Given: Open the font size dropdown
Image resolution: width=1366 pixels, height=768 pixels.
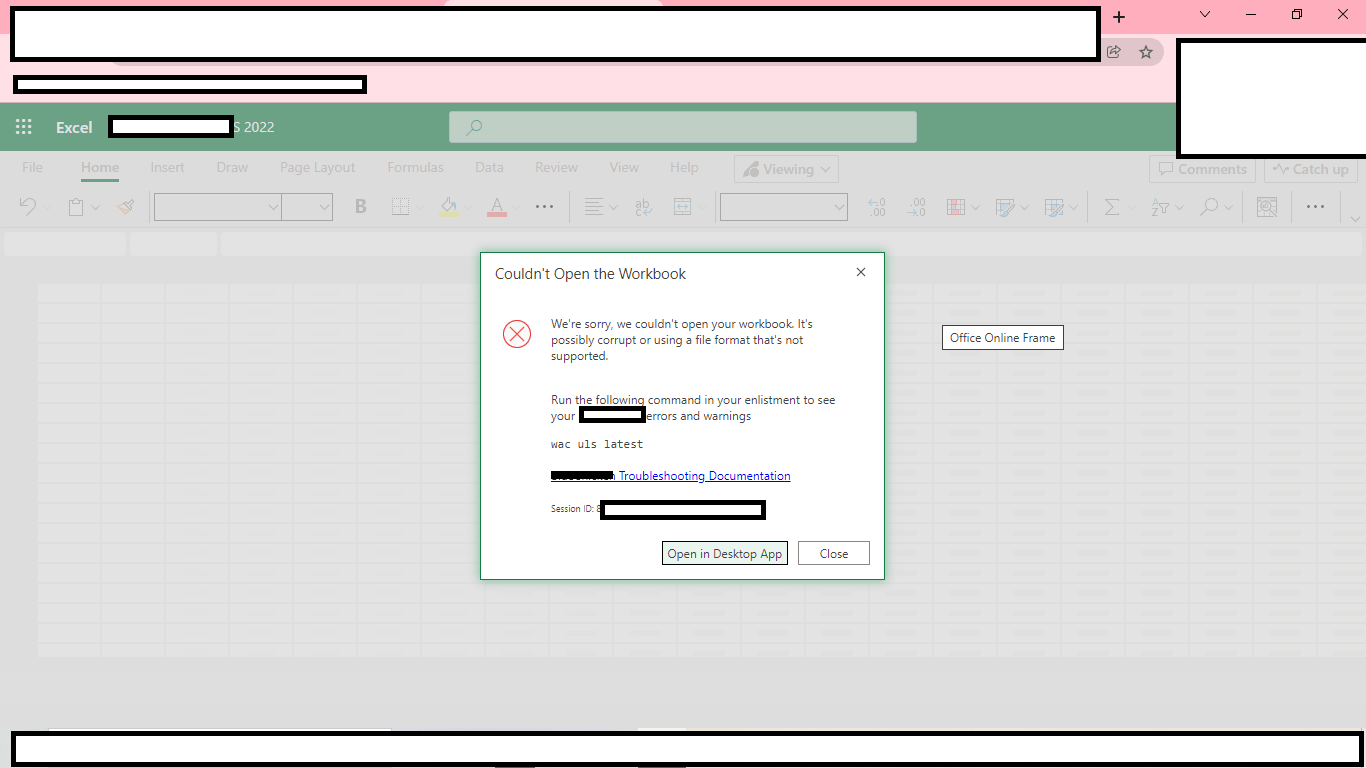Looking at the screenshot, I should pos(307,207).
